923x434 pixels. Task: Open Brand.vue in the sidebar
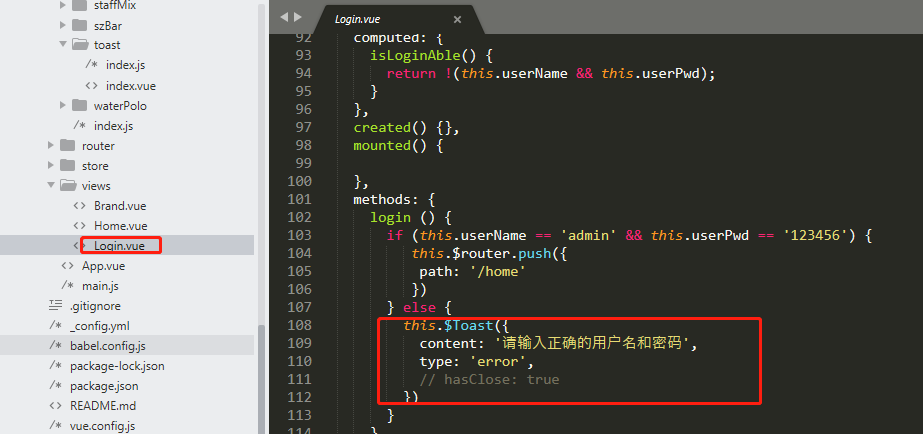[120, 206]
